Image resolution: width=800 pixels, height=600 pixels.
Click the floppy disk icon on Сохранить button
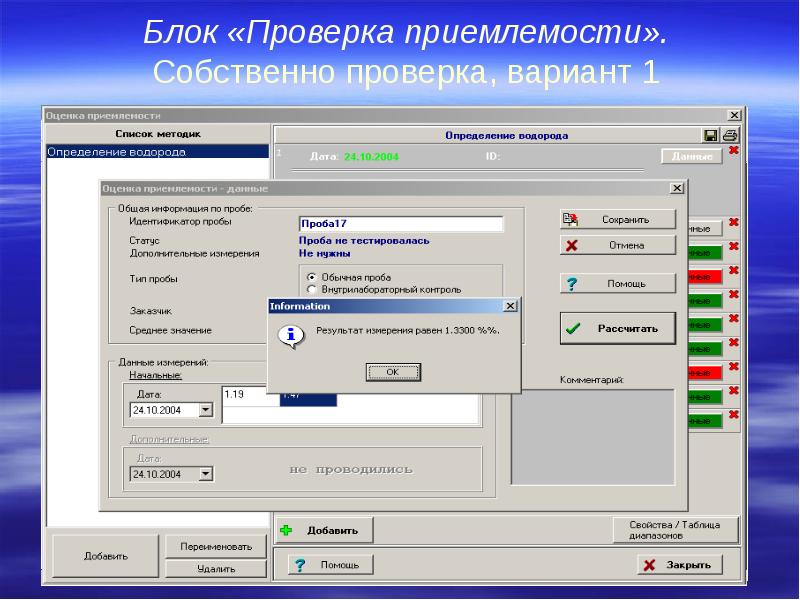point(570,219)
